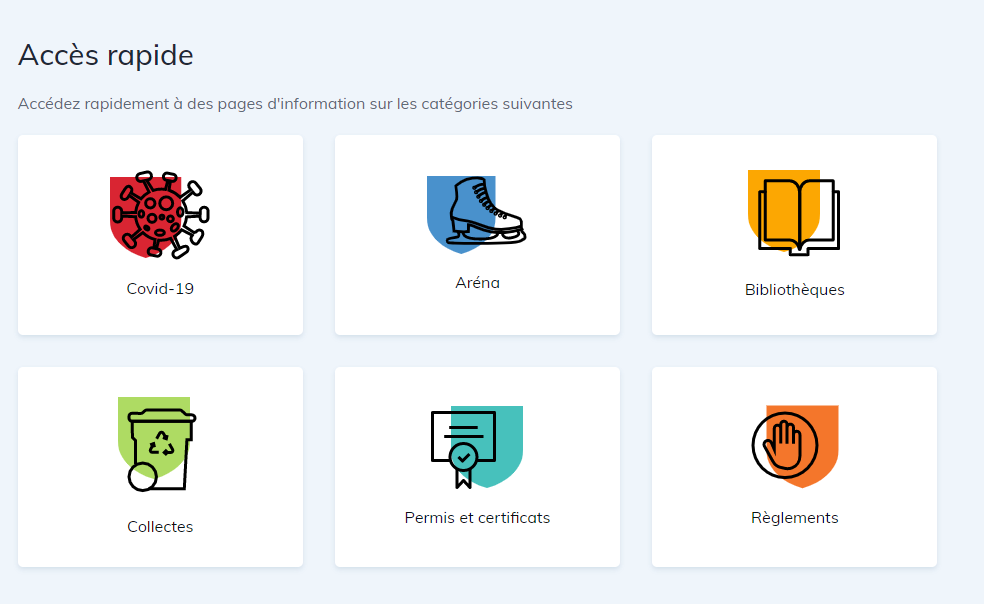This screenshot has width=984, height=604.
Task: Click the Covid-19 card
Action: pyautogui.click(x=160, y=234)
